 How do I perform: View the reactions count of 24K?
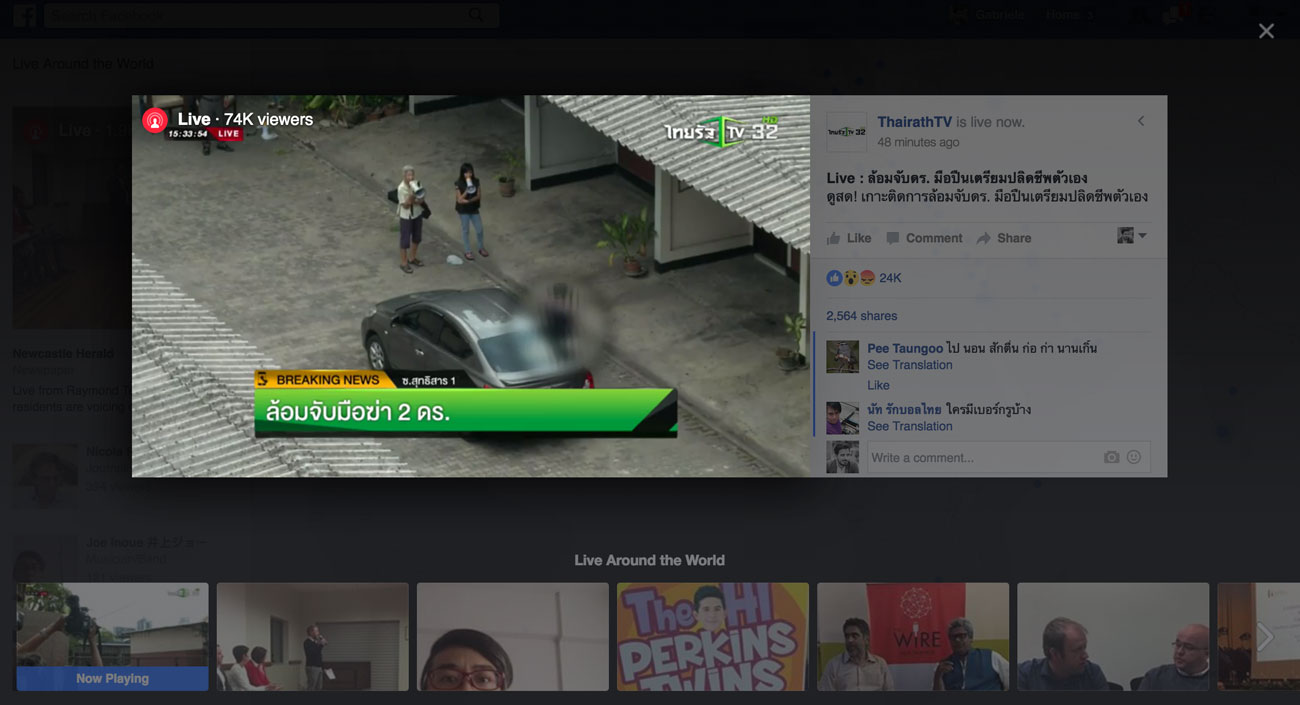(x=889, y=278)
